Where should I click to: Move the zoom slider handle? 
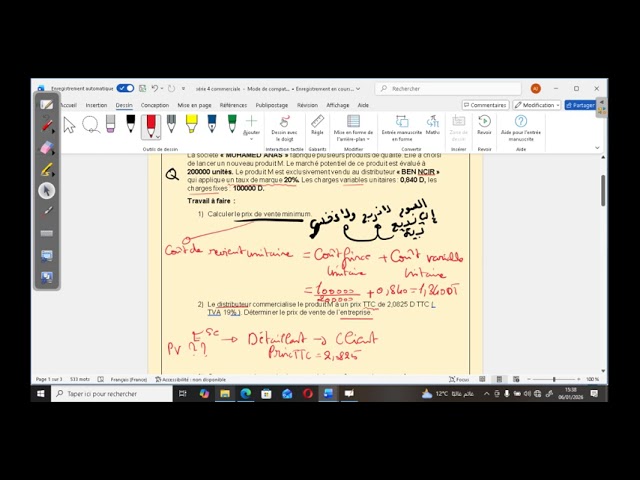[554, 379]
